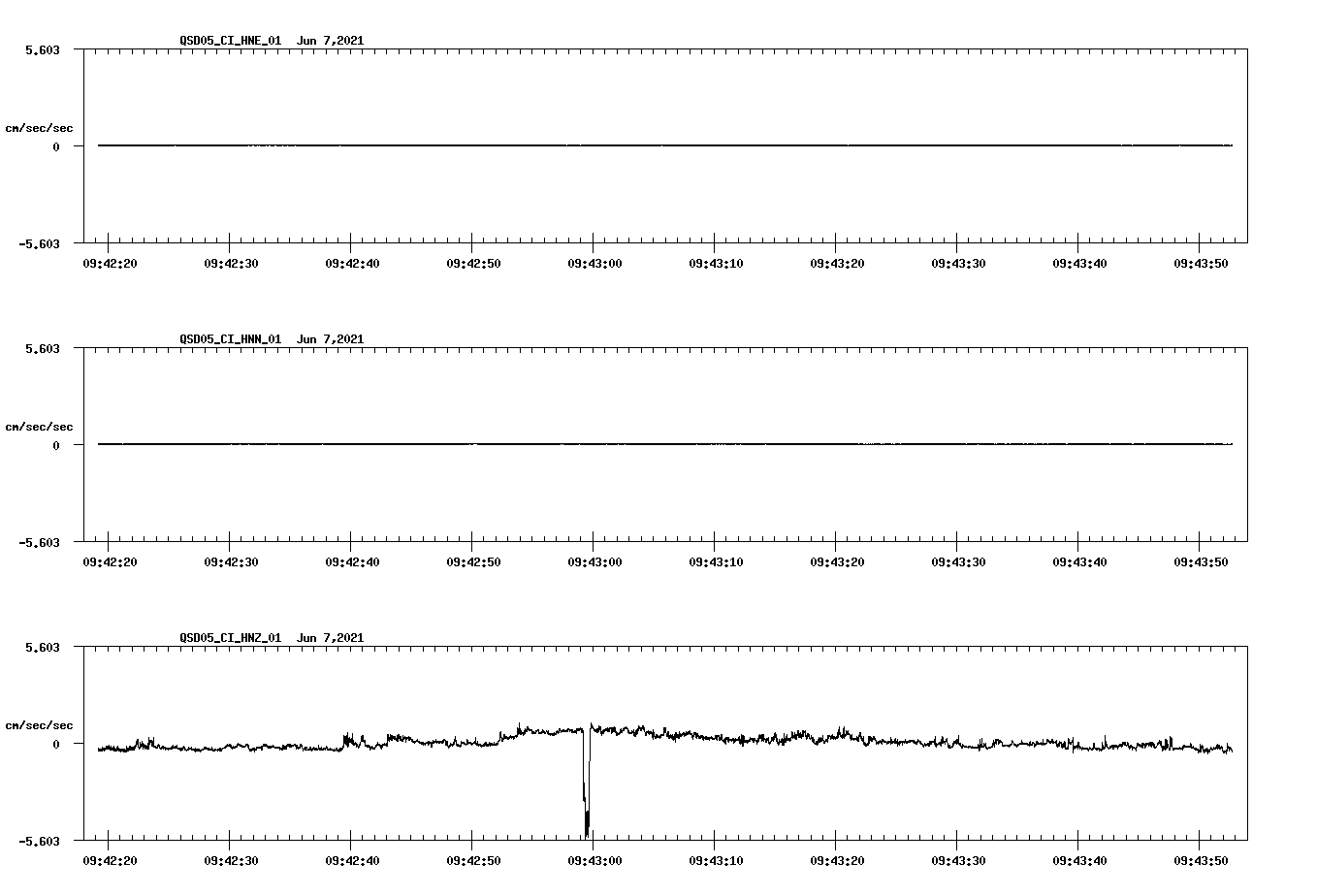The width and height of the screenshot is (1317, 896).
Task: Click the QSD05_CI_HNN_01 Jun 7,2021 plot title
Action: click(272, 339)
